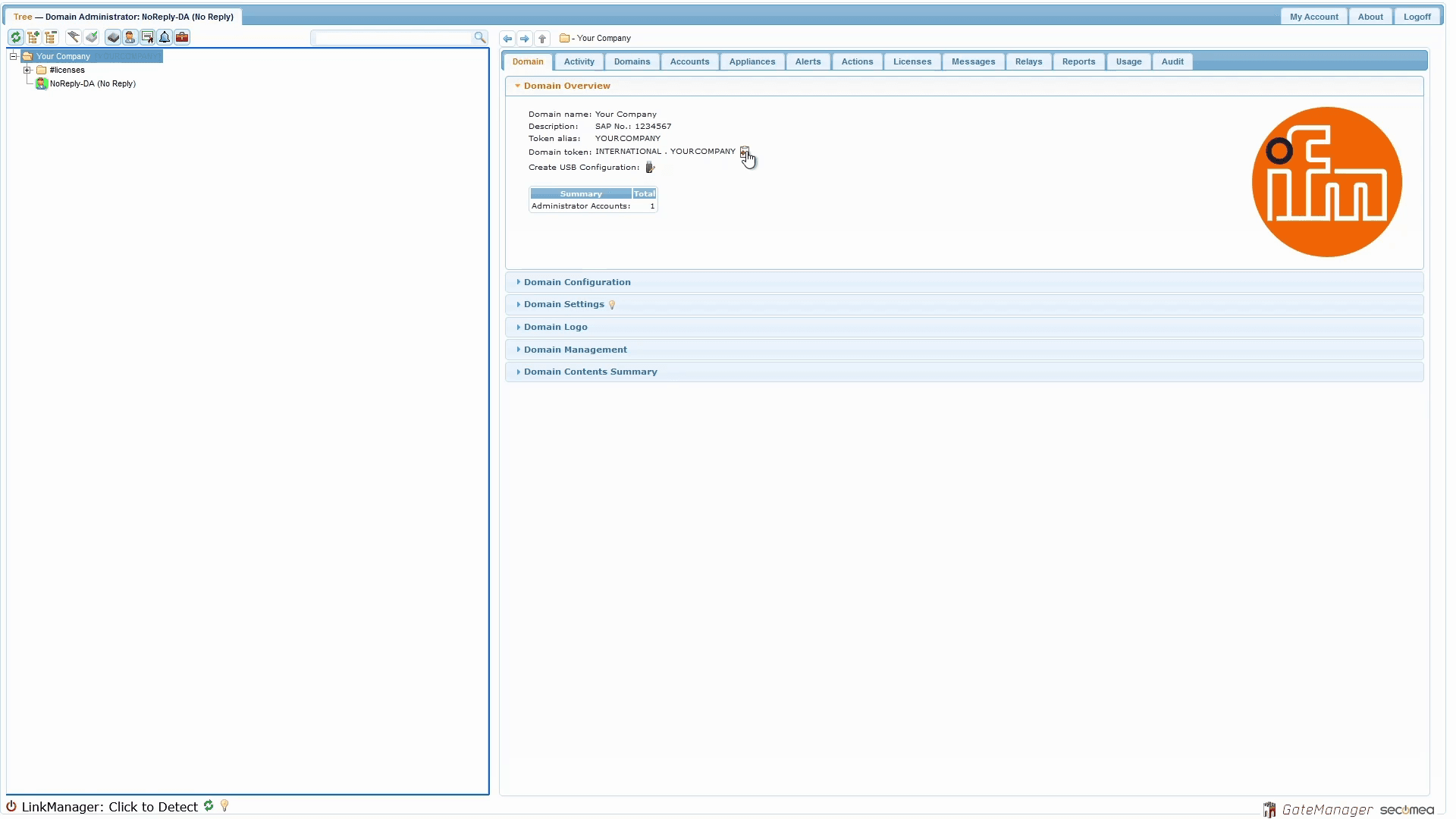Click the navigate back arrow icon
1456x819 pixels.
(507, 39)
